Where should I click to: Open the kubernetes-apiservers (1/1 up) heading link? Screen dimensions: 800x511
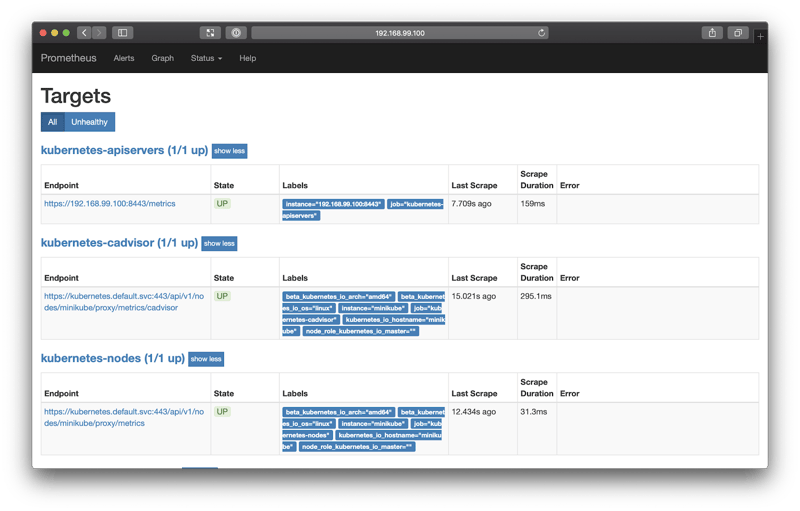click(124, 150)
